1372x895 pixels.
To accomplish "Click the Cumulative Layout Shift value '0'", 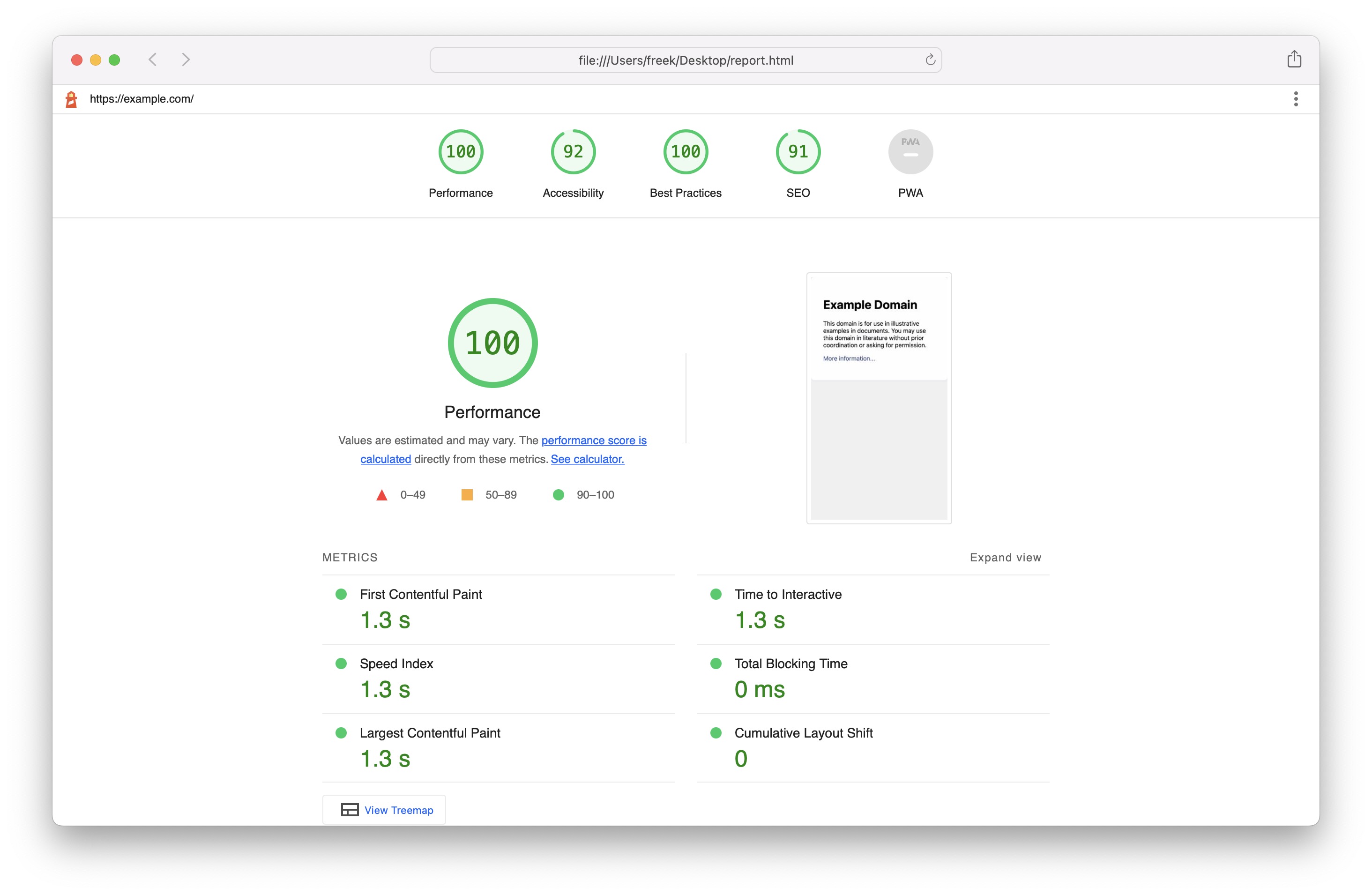I will pos(741,759).
